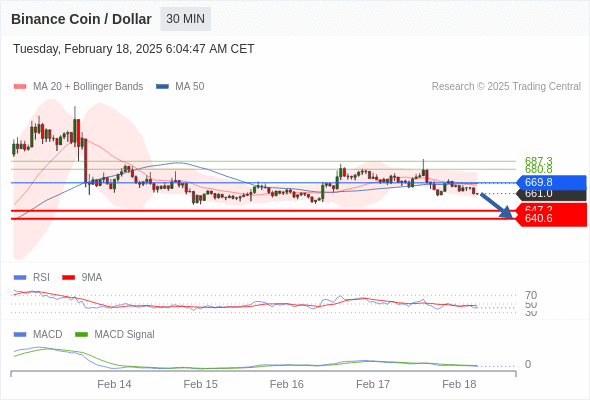Click the MA 50 blue legend swatch
The width and height of the screenshot is (590, 400).
[162, 87]
